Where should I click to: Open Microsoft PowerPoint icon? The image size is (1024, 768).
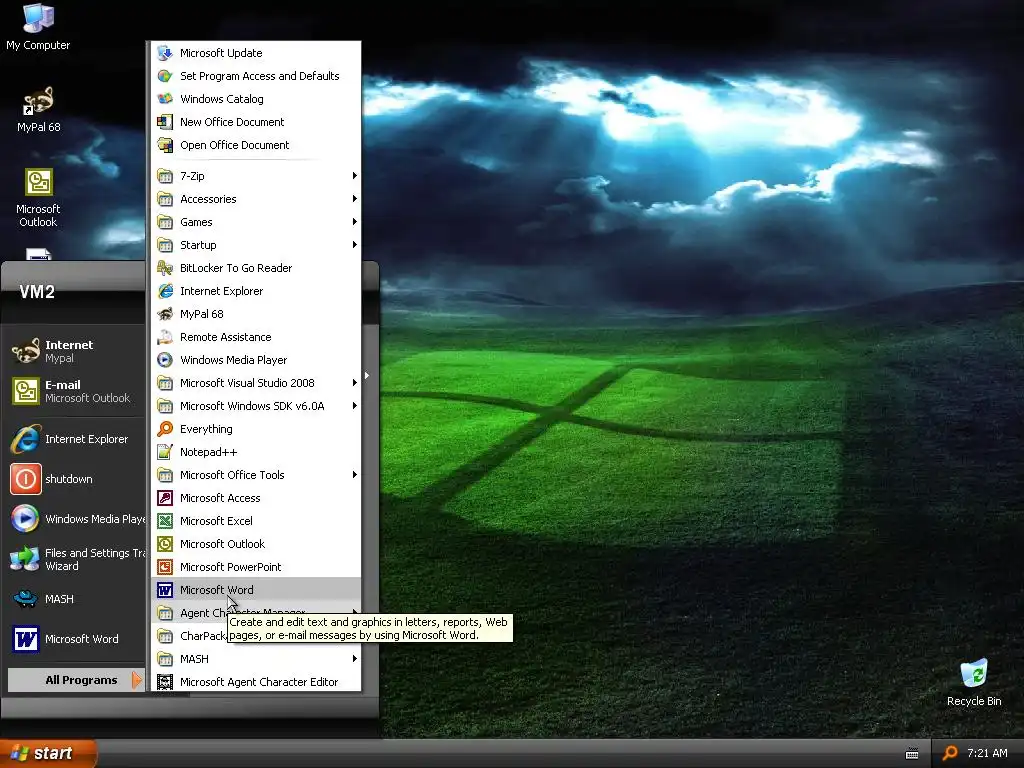pos(165,567)
